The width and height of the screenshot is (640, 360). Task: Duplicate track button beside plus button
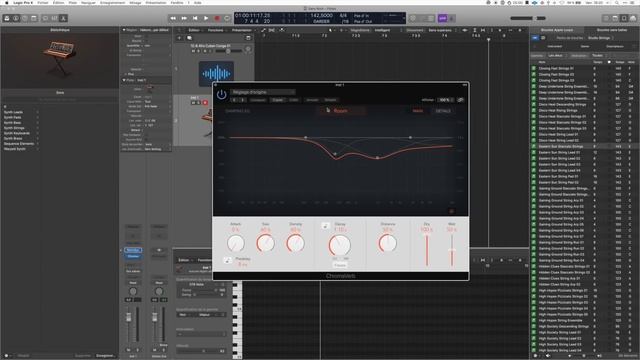coord(189,38)
